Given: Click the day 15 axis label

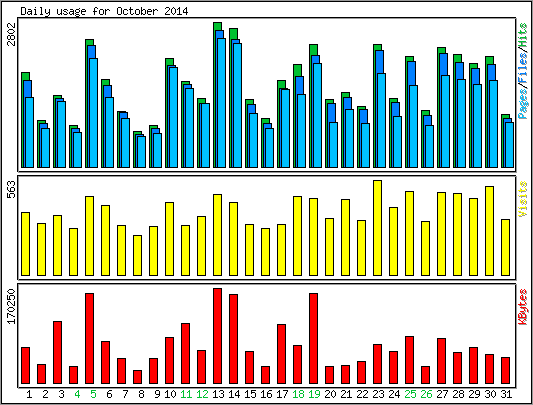Looking at the screenshot, I should 250,394.
